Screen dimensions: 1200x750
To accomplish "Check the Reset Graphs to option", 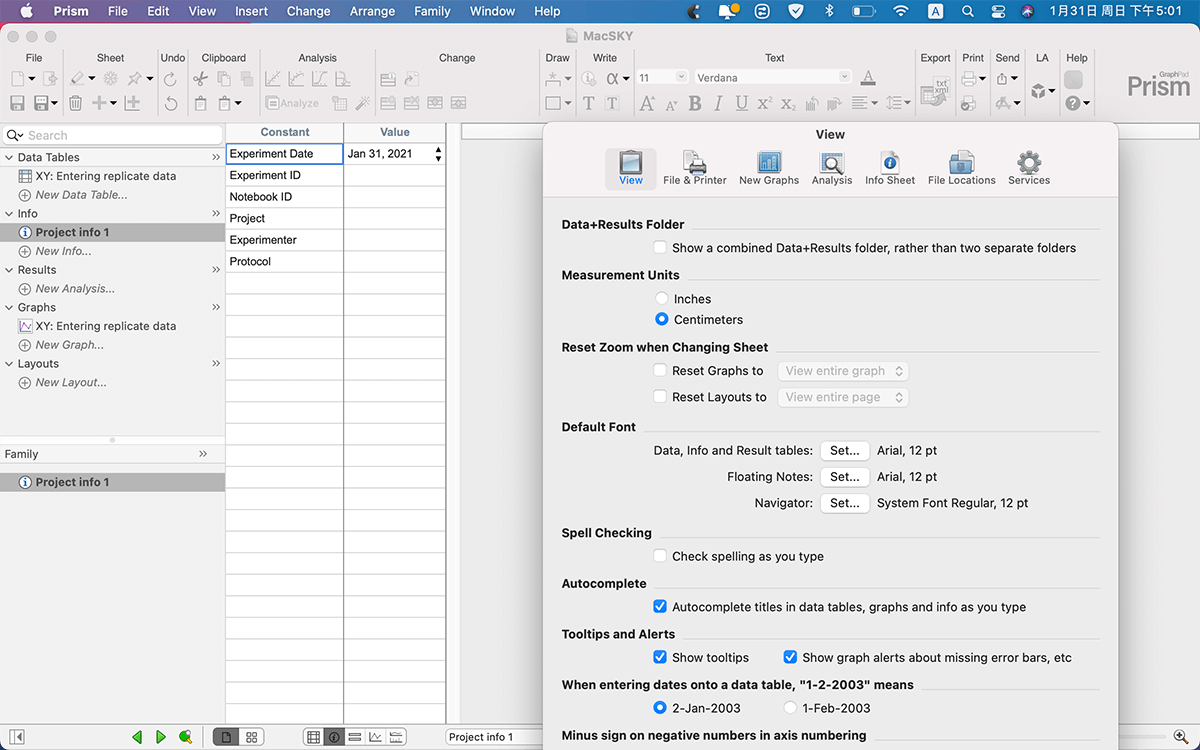I will pos(660,370).
